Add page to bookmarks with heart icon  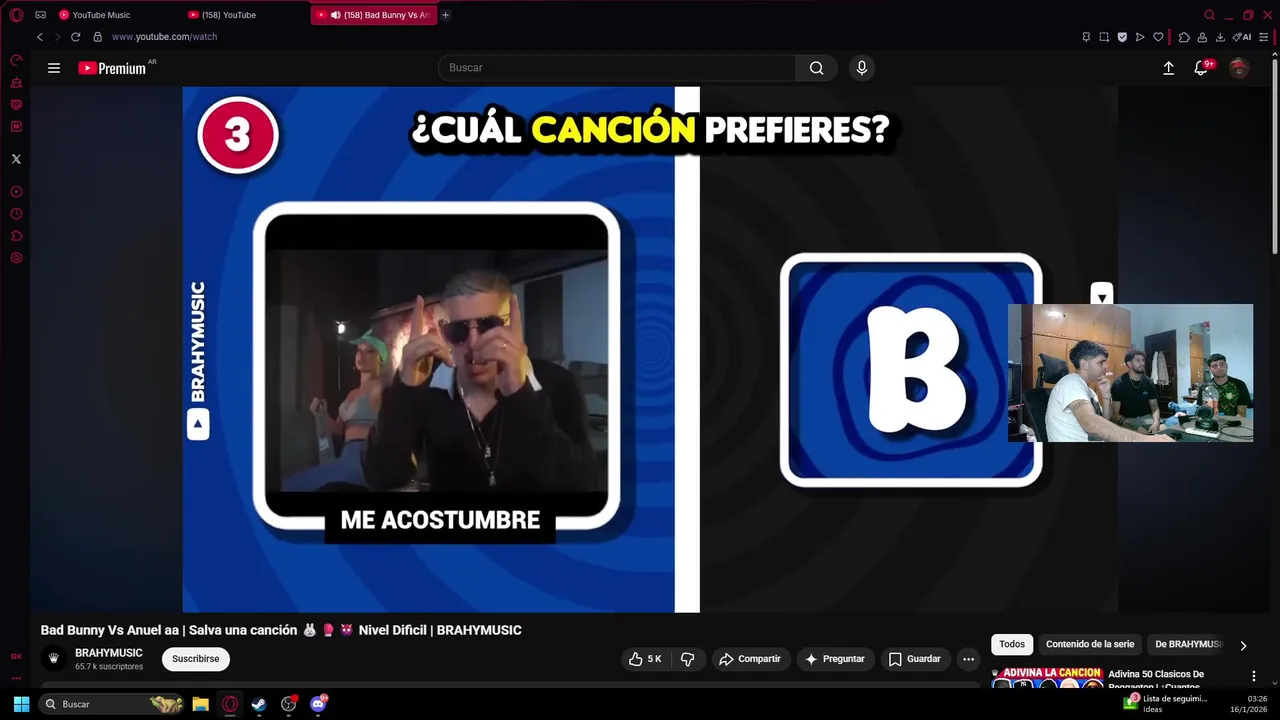click(x=1158, y=37)
